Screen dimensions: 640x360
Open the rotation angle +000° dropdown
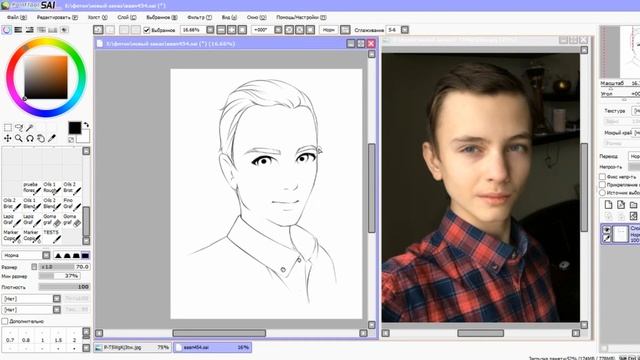coord(278,30)
